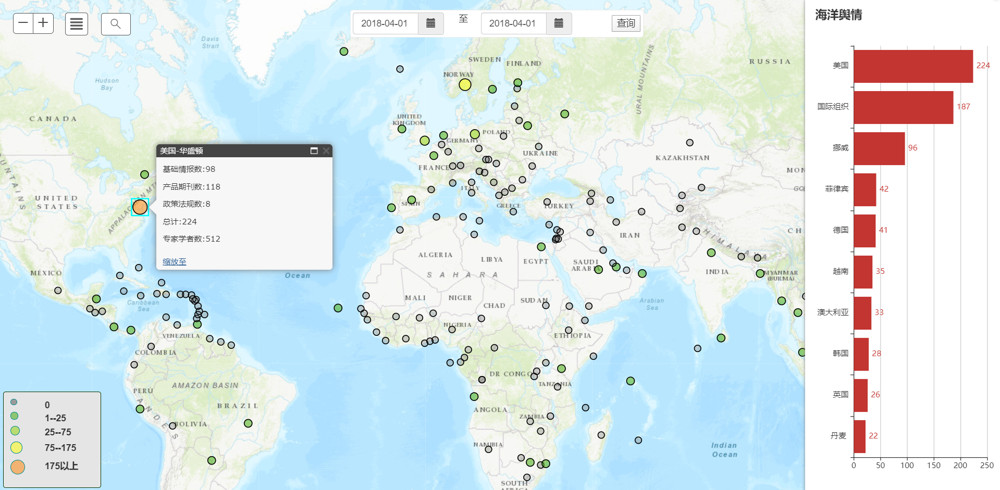Click the 丹麦 bar showing 22

pos(859,436)
